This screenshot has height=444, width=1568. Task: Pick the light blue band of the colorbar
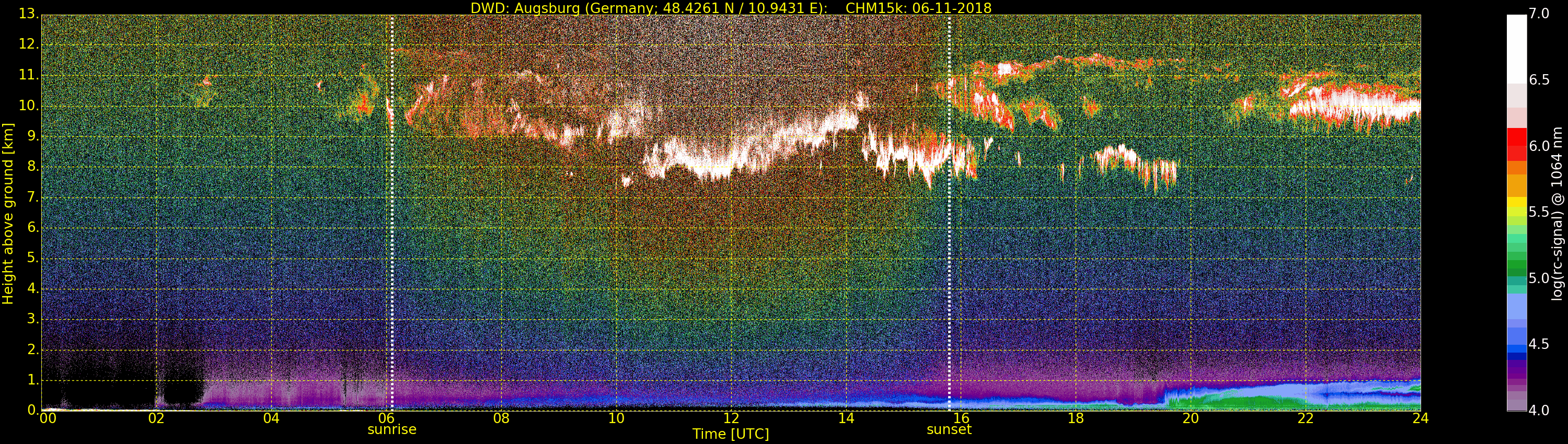1516,307
